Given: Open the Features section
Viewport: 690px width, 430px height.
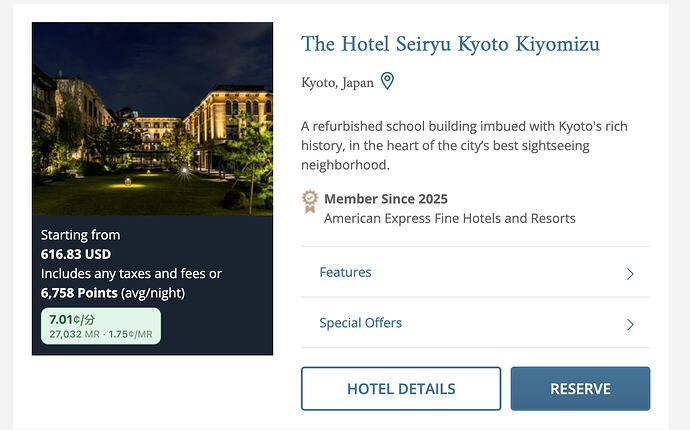Looking at the screenshot, I should point(475,272).
